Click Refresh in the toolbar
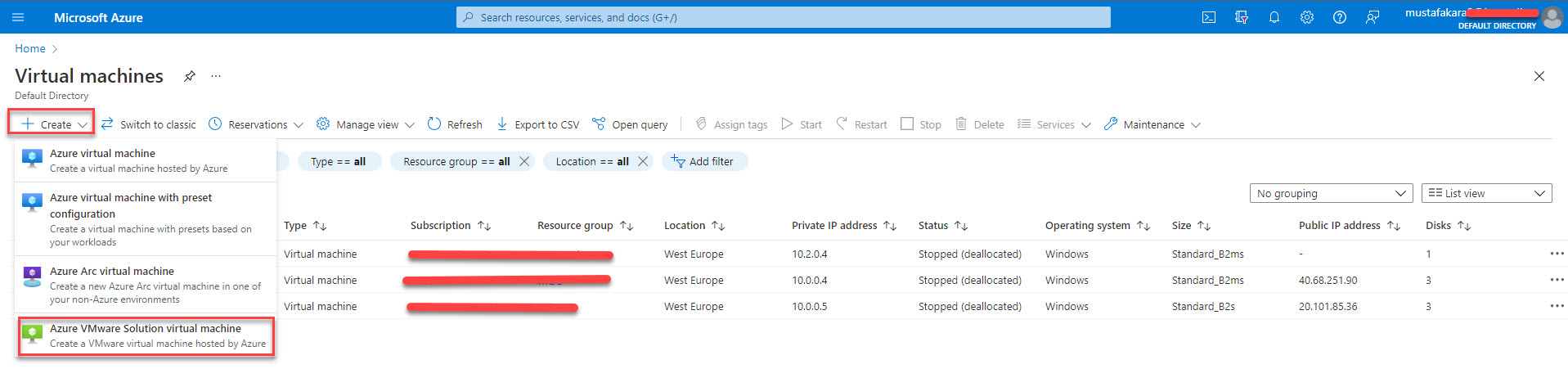 click(455, 124)
